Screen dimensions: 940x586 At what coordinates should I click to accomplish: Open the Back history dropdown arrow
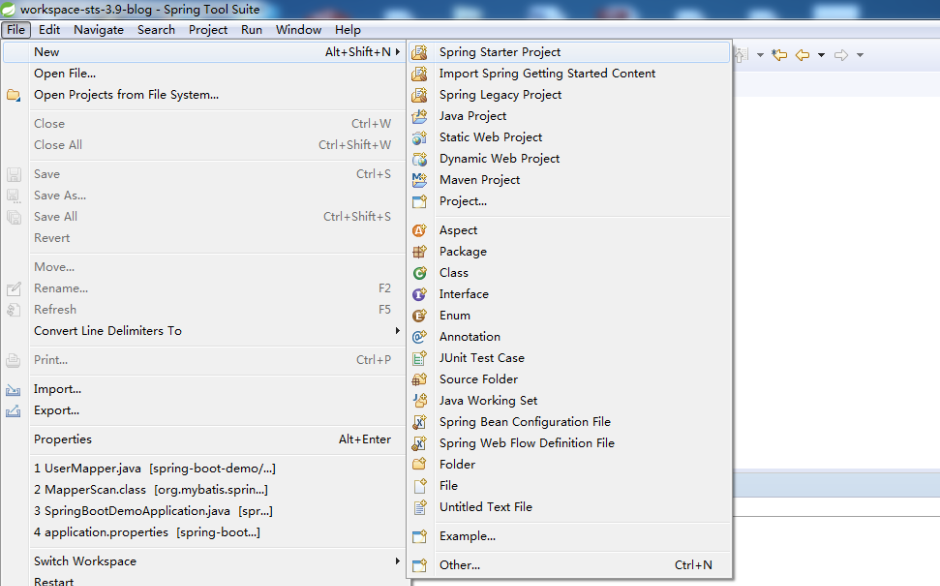821,55
